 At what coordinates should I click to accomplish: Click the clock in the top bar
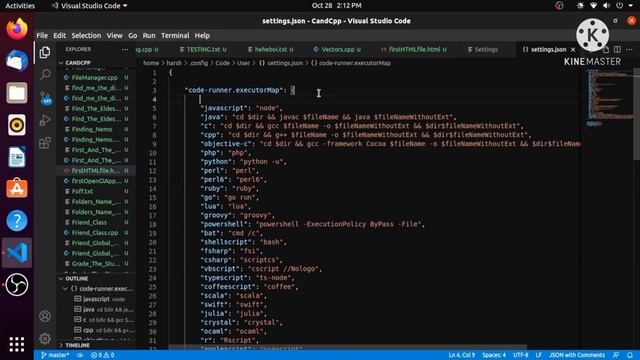(x=337, y=6)
